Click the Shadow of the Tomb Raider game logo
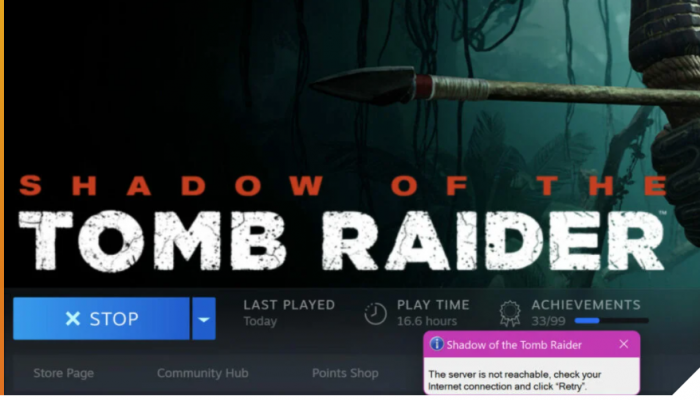Screen dimensions: 700x400 (343, 223)
